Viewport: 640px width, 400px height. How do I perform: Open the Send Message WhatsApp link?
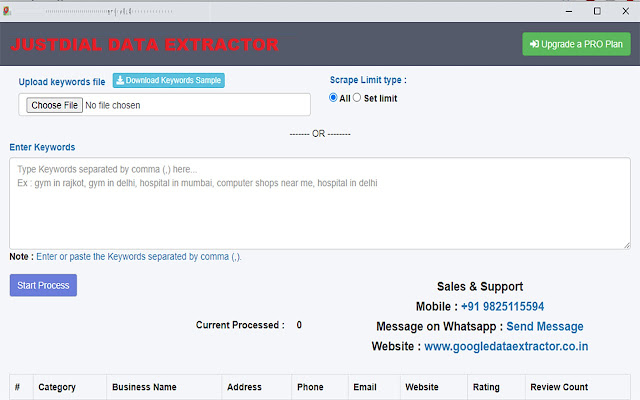545,326
